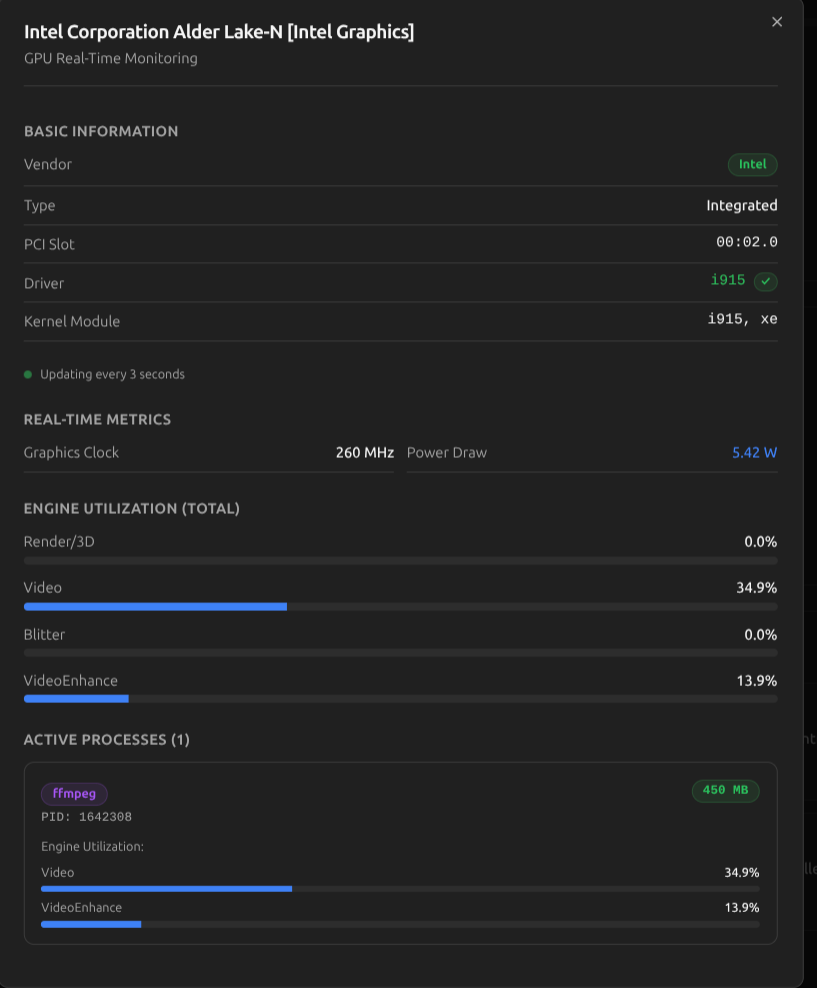
Task: Click the Blitter utilization bar
Action: [x=400, y=653]
